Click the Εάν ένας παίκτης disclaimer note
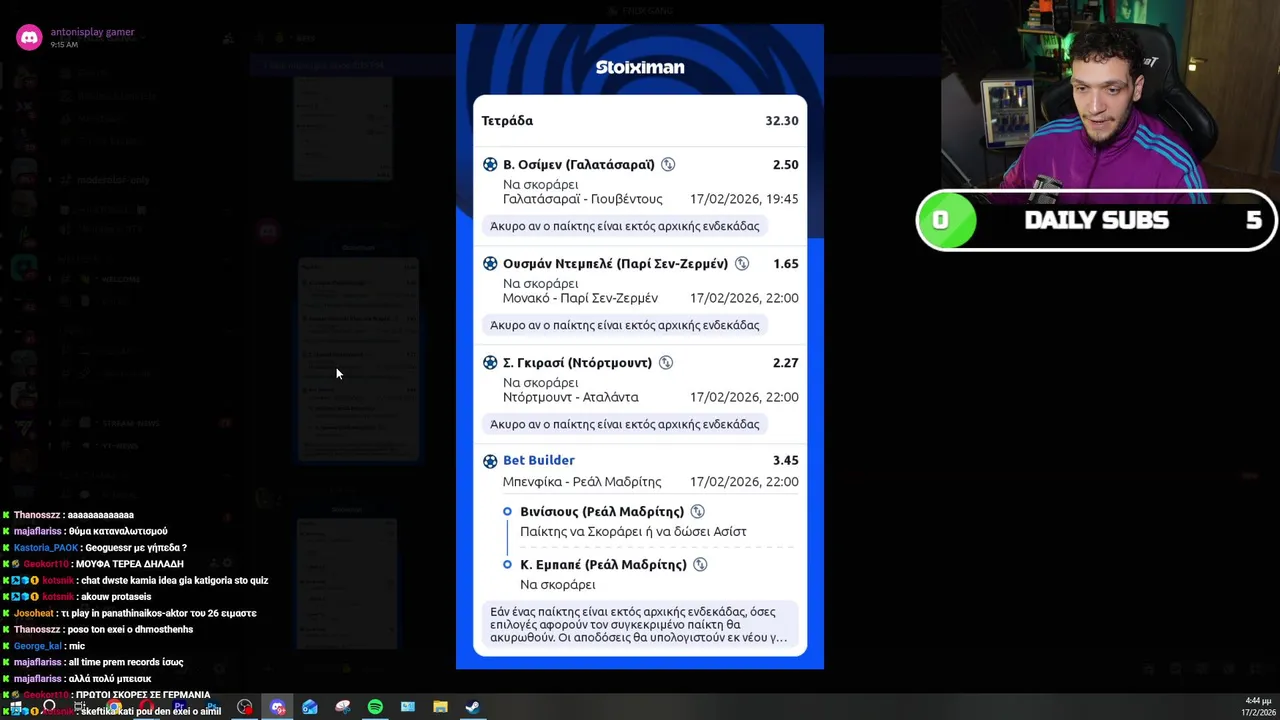This screenshot has width=1280, height=720. tap(640, 624)
